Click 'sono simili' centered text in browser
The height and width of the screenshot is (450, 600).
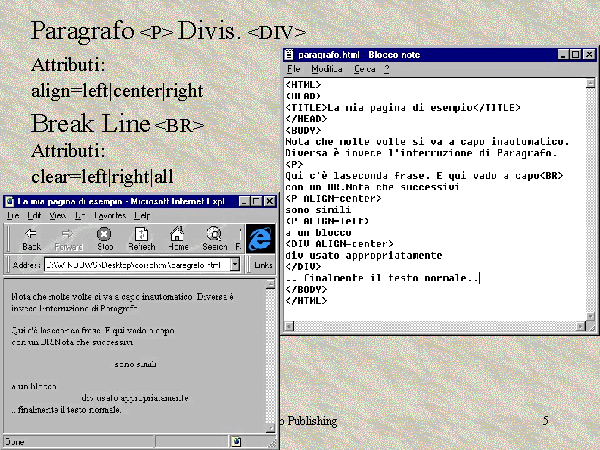135,364
